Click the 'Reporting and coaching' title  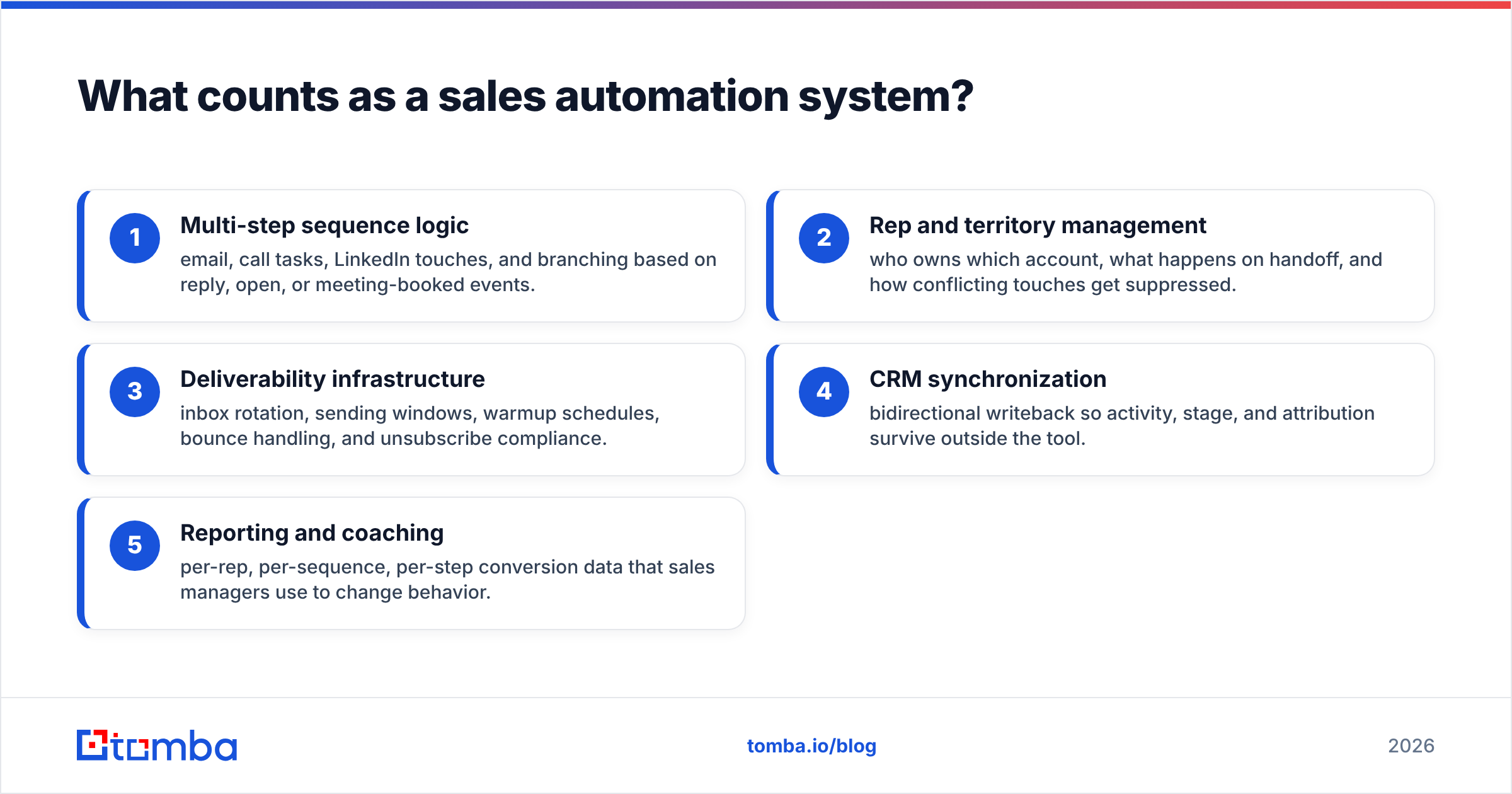pyautogui.click(x=312, y=533)
